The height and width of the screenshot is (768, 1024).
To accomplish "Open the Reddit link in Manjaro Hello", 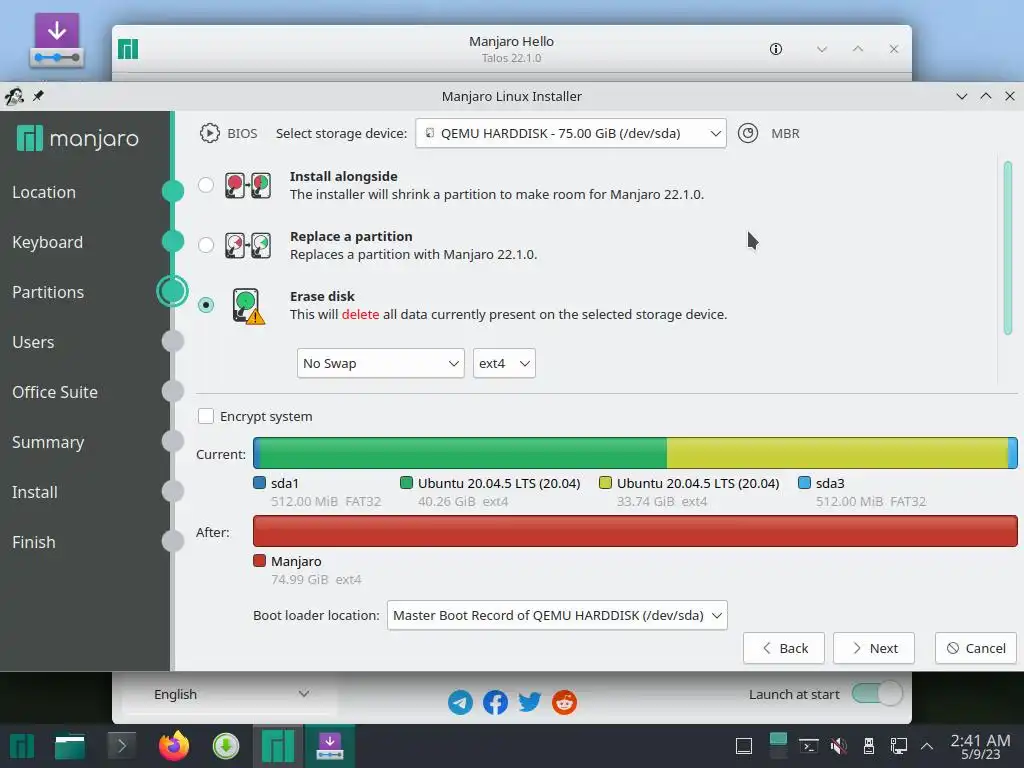I will pos(564,703).
